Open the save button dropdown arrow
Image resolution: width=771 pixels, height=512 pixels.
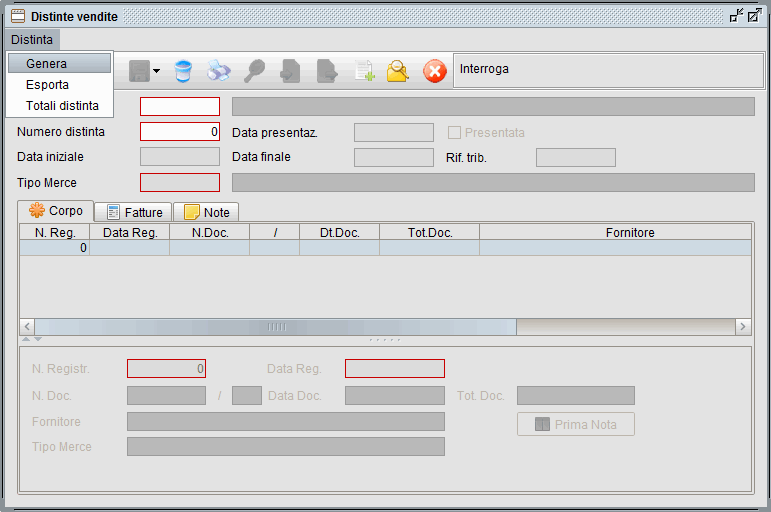(x=157, y=72)
